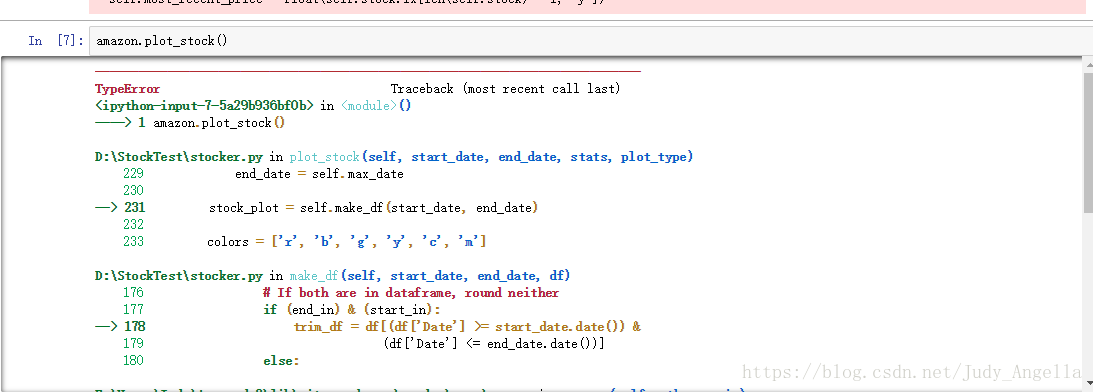Click line 180 'else:' text
Image resolution: width=1093 pixels, height=392 pixels.
(x=281, y=360)
